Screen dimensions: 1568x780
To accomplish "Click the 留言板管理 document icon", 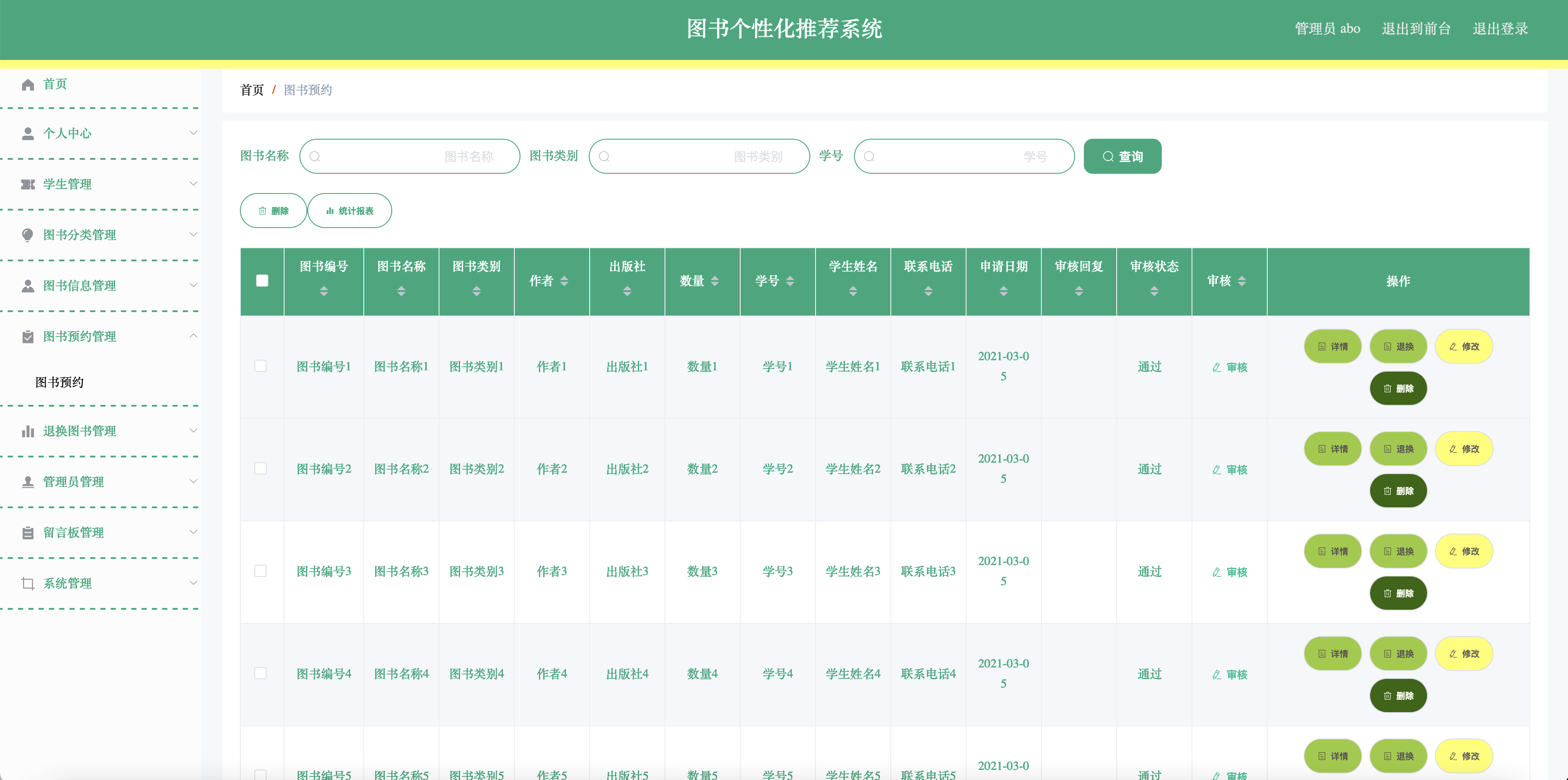I will tap(28, 533).
